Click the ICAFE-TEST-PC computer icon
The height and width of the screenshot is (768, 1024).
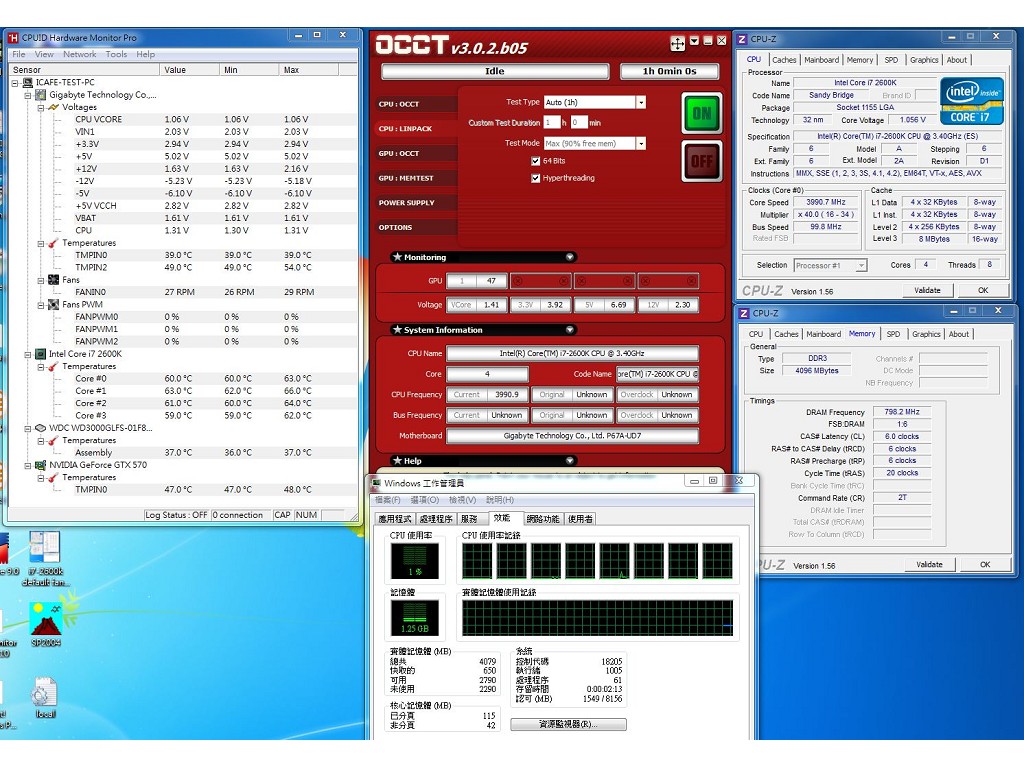27,83
